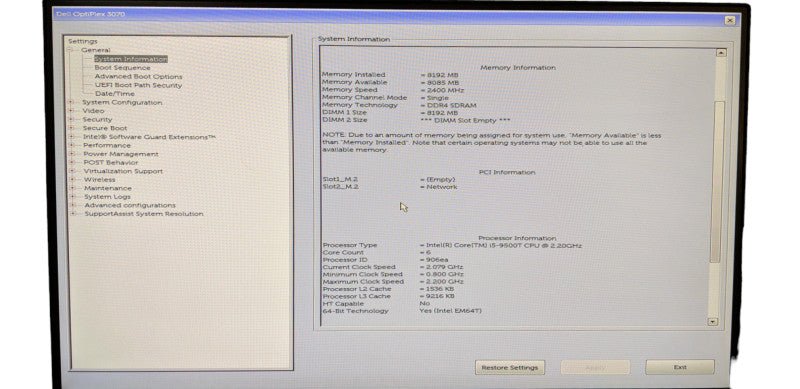Screen dimensions: 800x389
Task: Expand the Maintenance node
Action: pos(72,188)
